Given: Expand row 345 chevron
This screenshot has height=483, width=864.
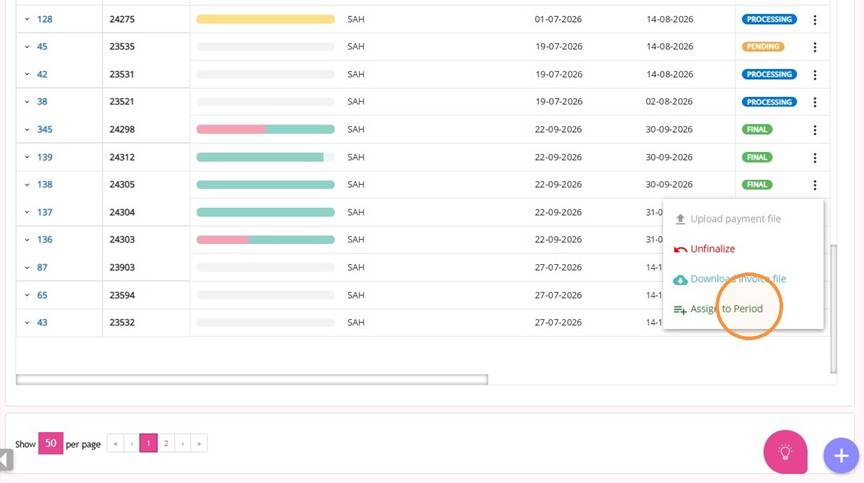Looking at the screenshot, I should (27, 129).
